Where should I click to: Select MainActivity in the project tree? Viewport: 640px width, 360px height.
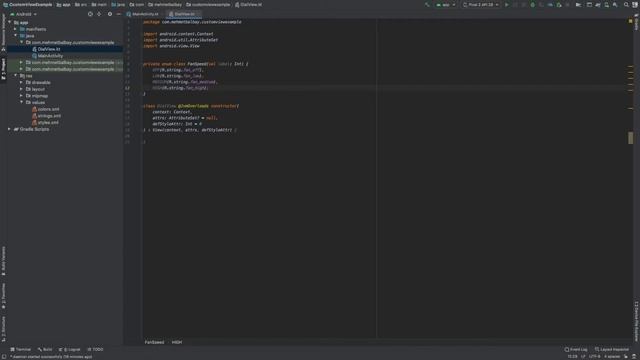coord(50,56)
